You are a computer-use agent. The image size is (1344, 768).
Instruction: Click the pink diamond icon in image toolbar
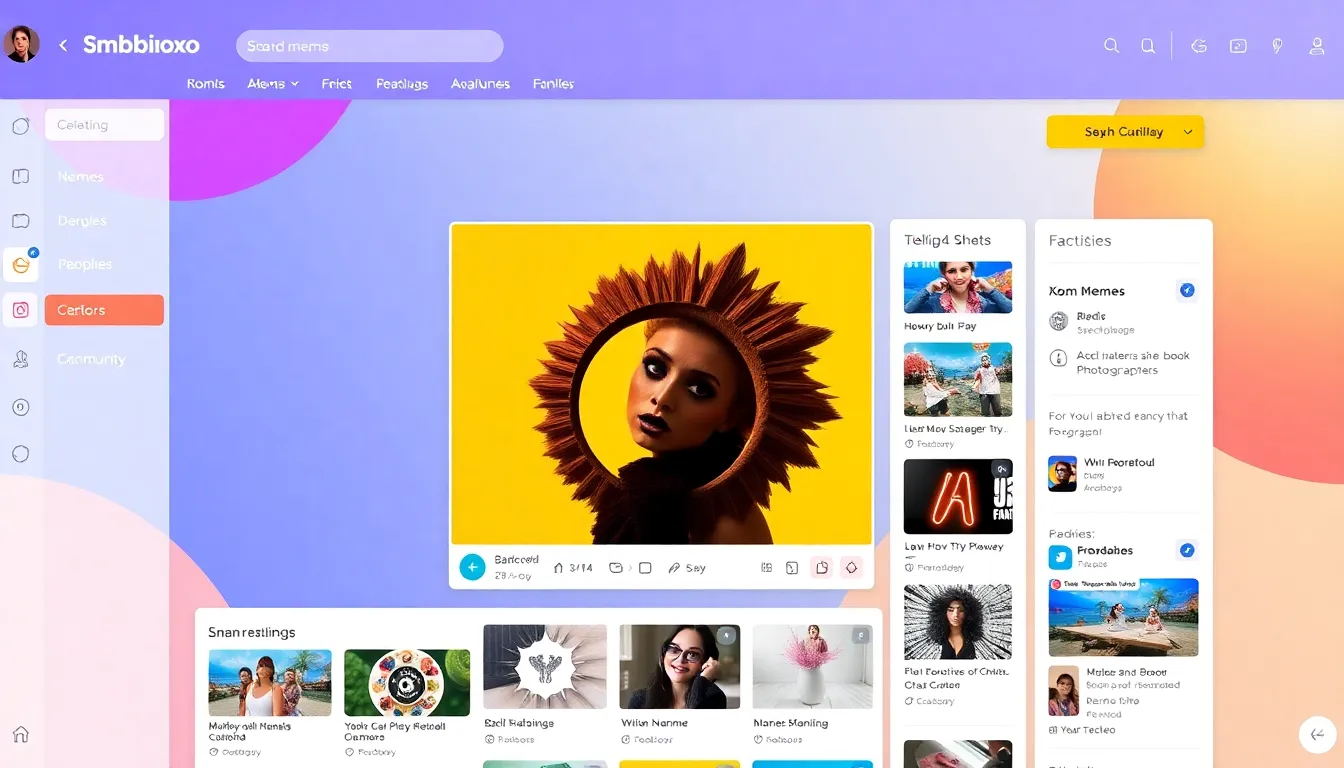click(851, 568)
